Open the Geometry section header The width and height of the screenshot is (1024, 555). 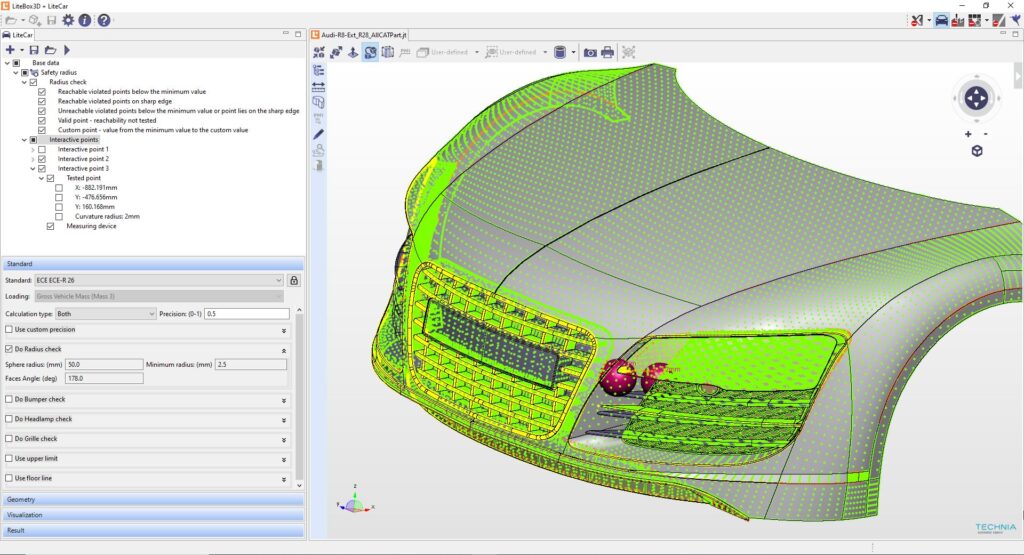pyautogui.click(x=153, y=500)
